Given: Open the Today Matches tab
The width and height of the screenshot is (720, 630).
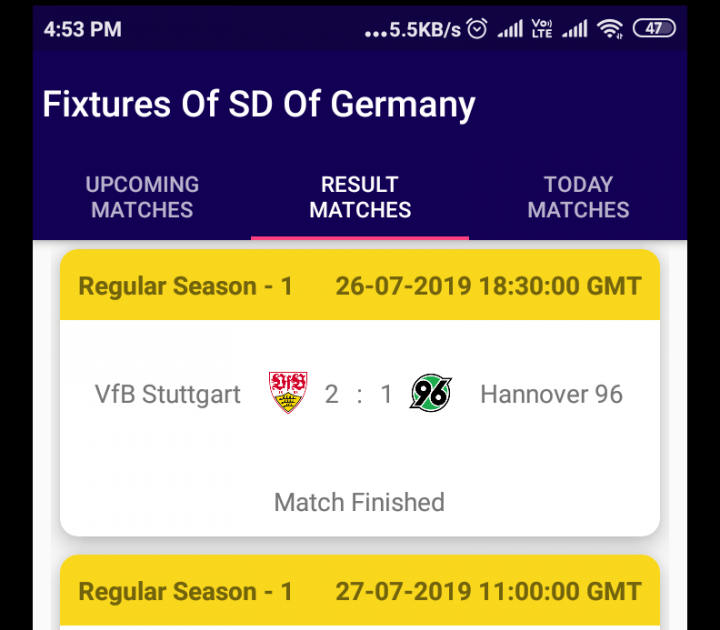Looking at the screenshot, I should pyautogui.click(x=578, y=197).
